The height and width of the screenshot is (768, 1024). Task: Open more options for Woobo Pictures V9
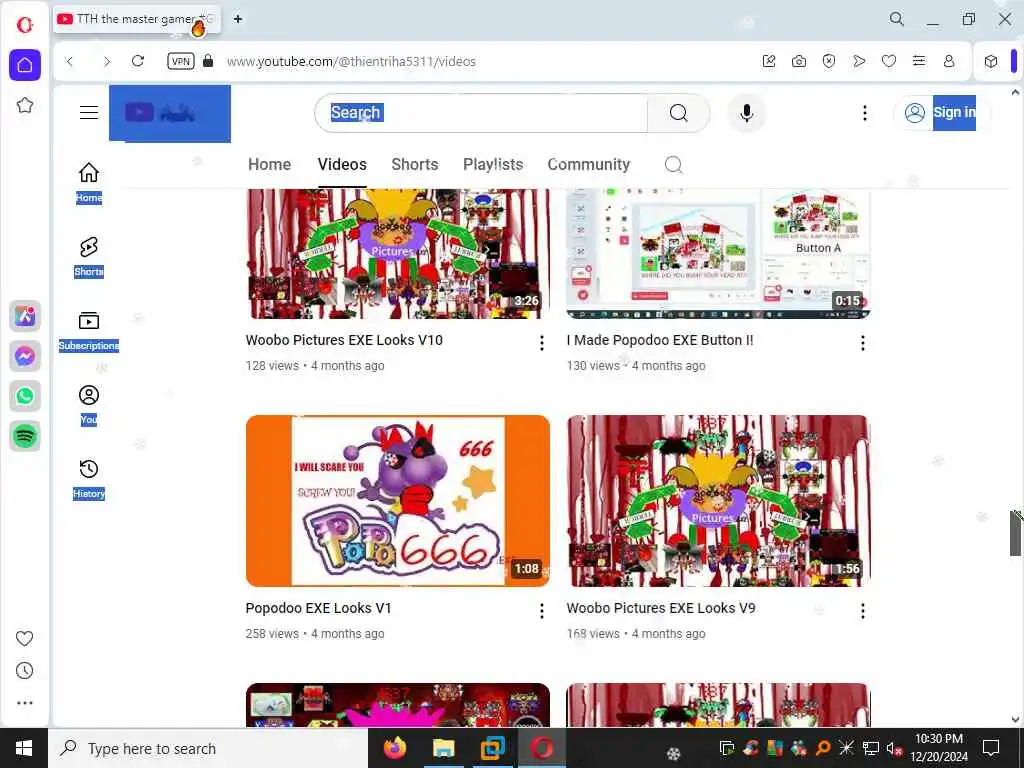pyautogui.click(x=863, y=611)
